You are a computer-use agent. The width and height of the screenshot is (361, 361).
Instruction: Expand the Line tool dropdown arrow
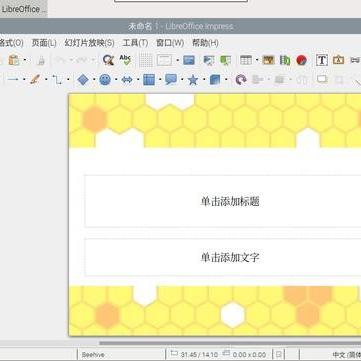pos(24,80)
